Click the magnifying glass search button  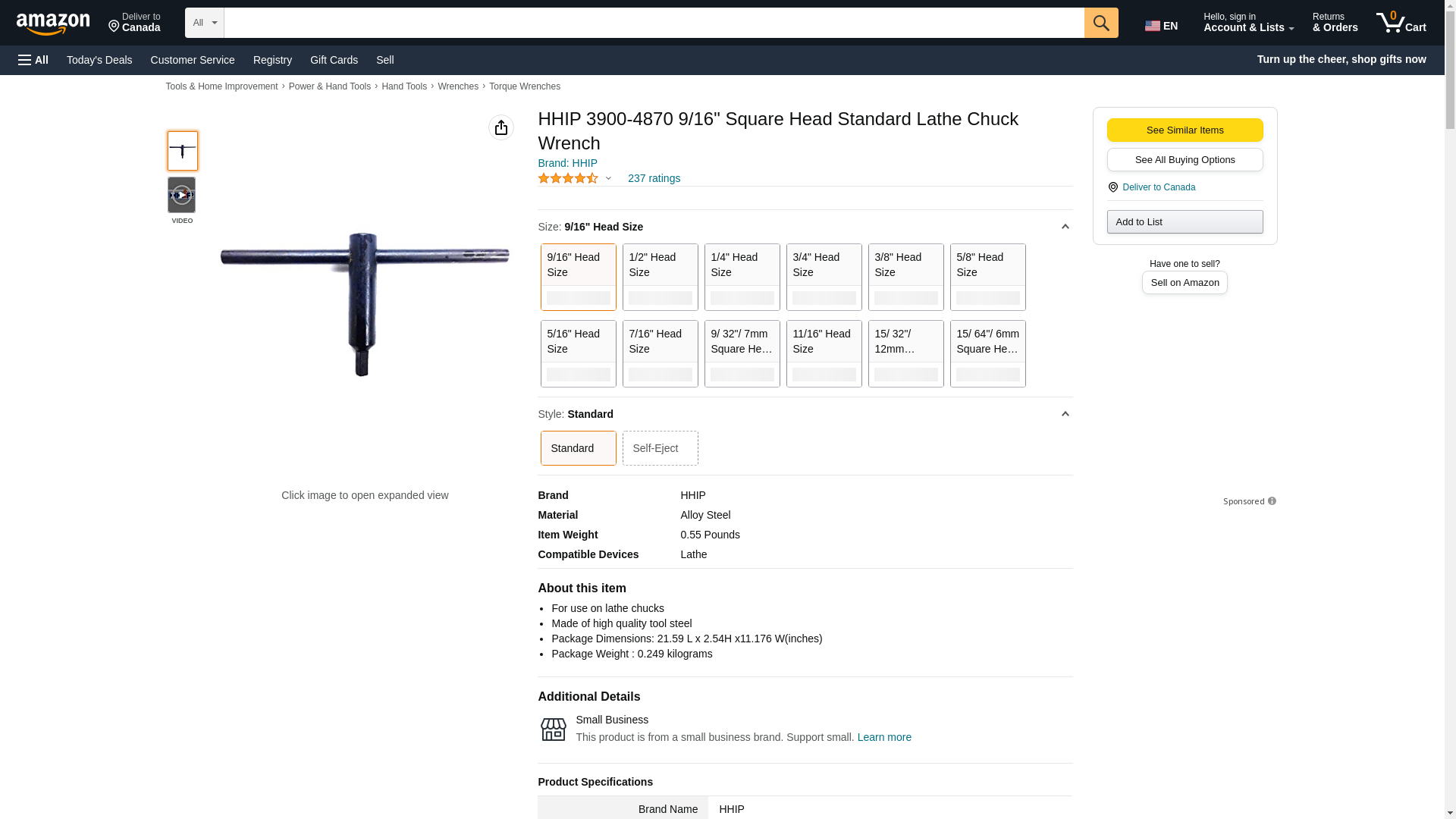point(1100,23)
